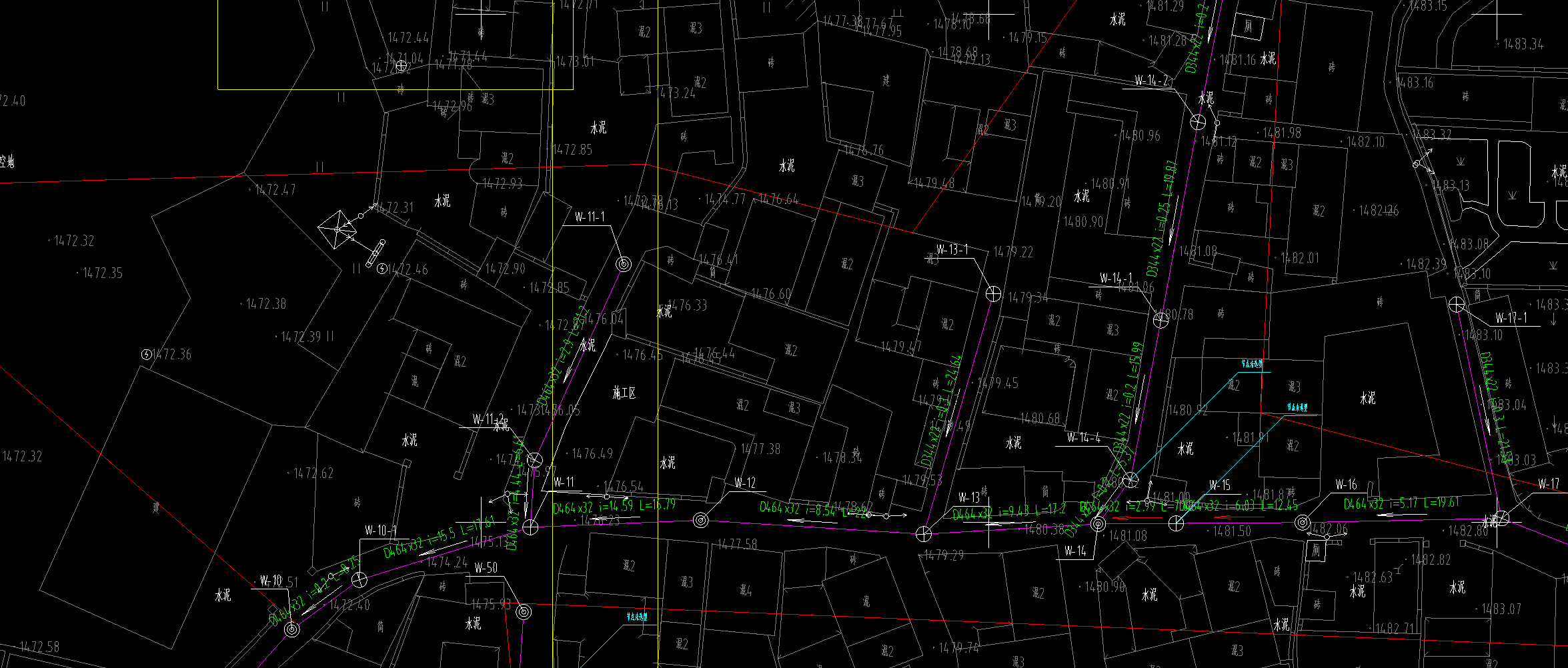This screenshot has height=668, width=1568.
Task: Click the W-14-1 manhole symbol
Action: click(1161, 321)
